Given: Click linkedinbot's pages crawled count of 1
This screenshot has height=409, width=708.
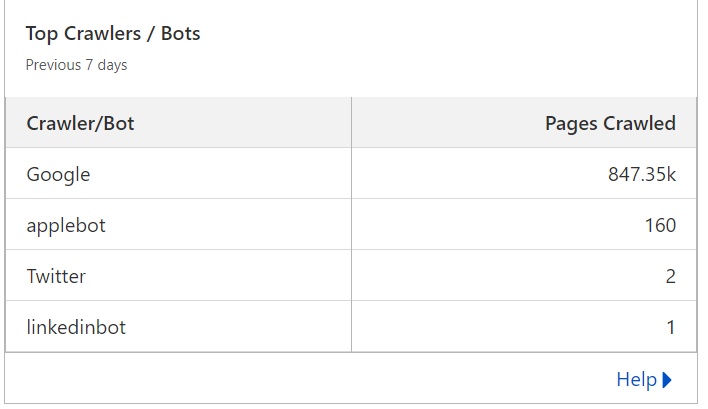Looking at the screenshot, I should click(x=671, y=327).
